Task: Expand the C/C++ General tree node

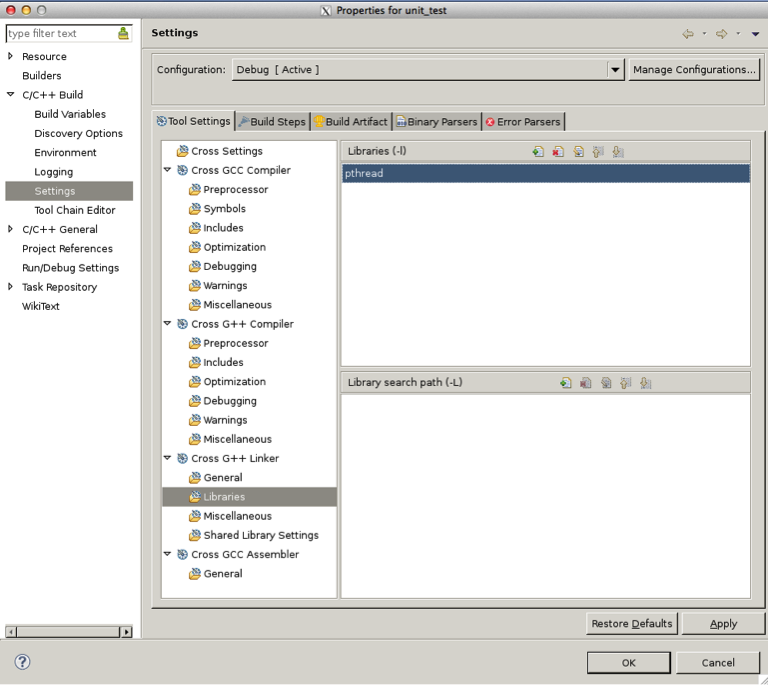Action: coord(10,229)
